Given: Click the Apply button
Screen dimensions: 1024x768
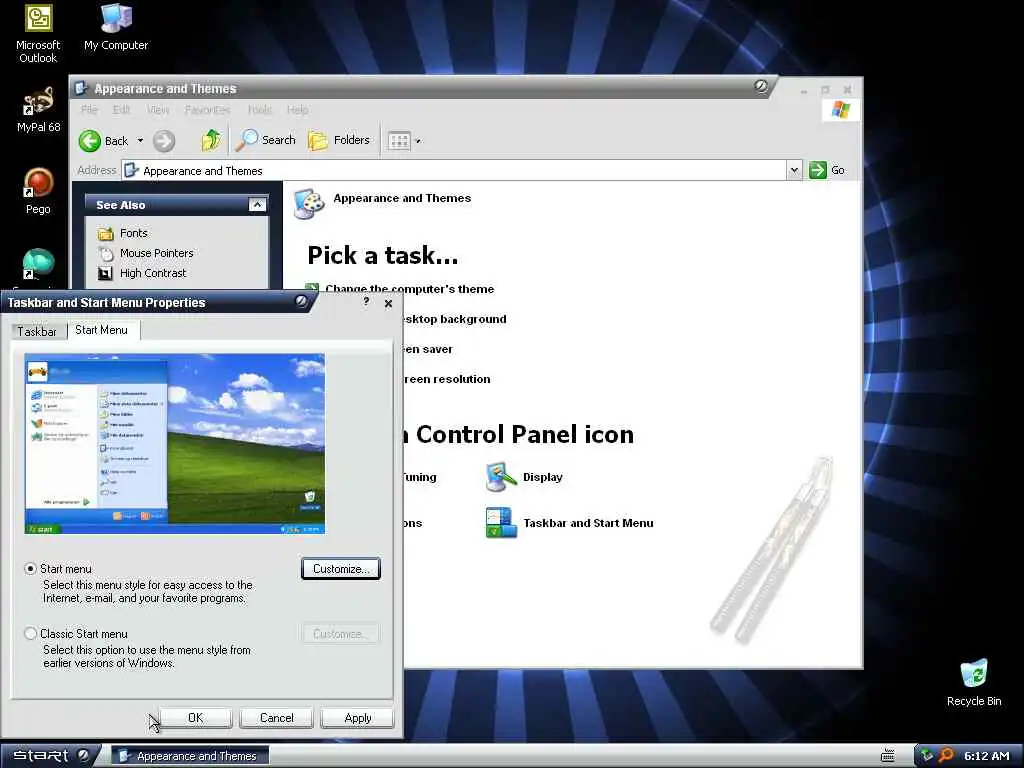Looking at the screenshot, I should [357, 718].
